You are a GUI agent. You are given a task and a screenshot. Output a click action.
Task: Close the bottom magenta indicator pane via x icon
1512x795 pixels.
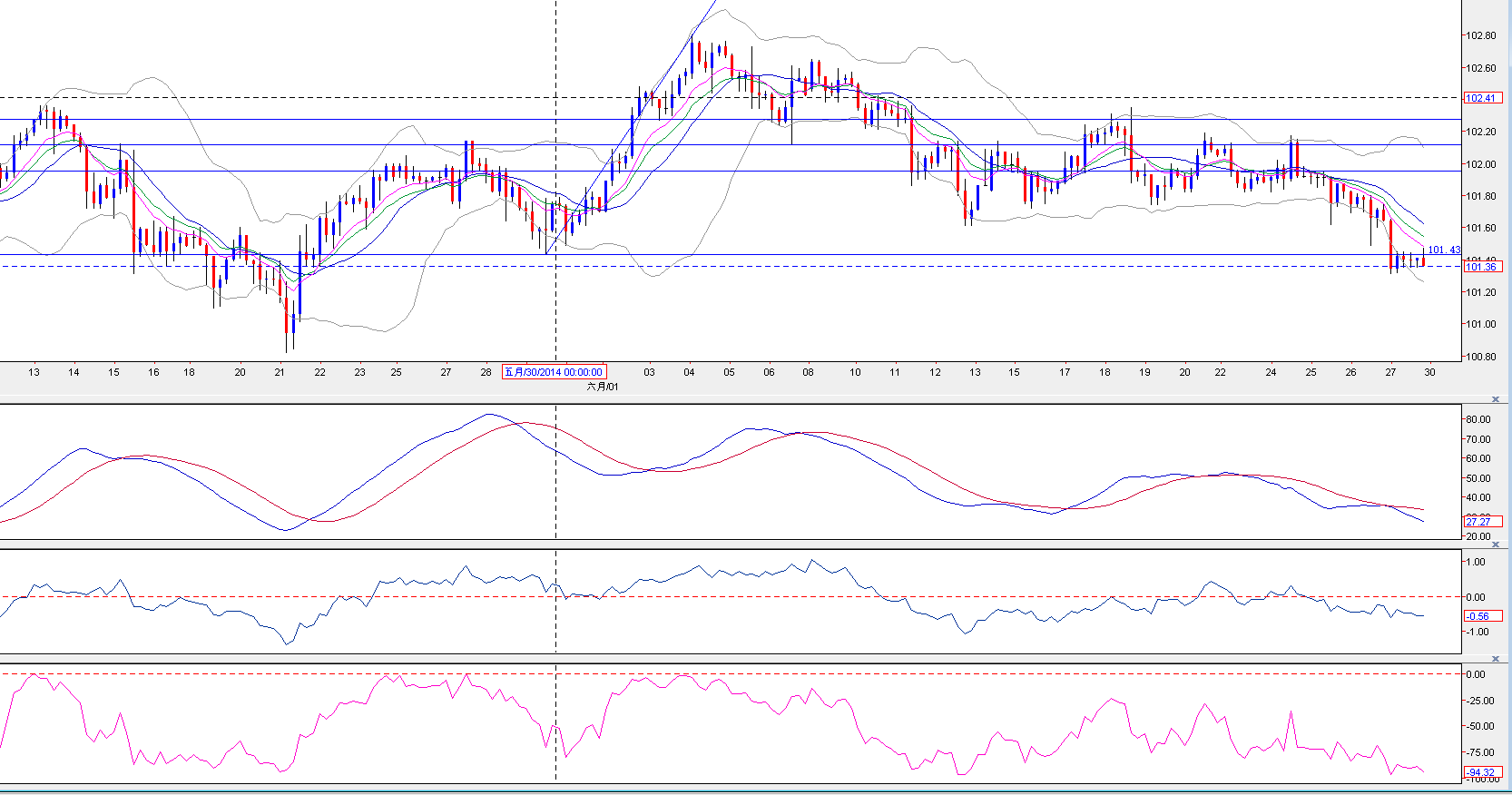(x=1496, y=659)
